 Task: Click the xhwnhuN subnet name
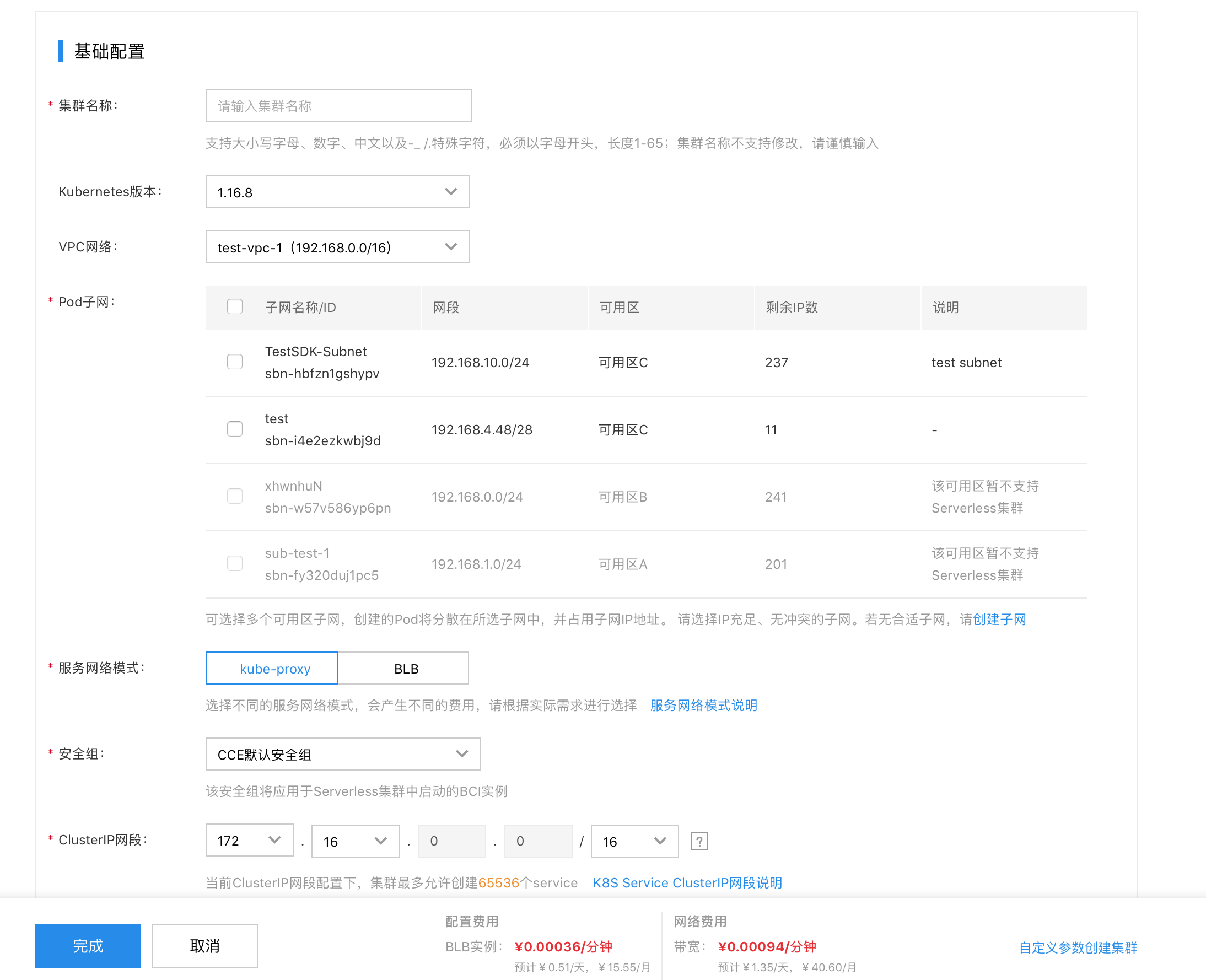click(x=294, y=486)
